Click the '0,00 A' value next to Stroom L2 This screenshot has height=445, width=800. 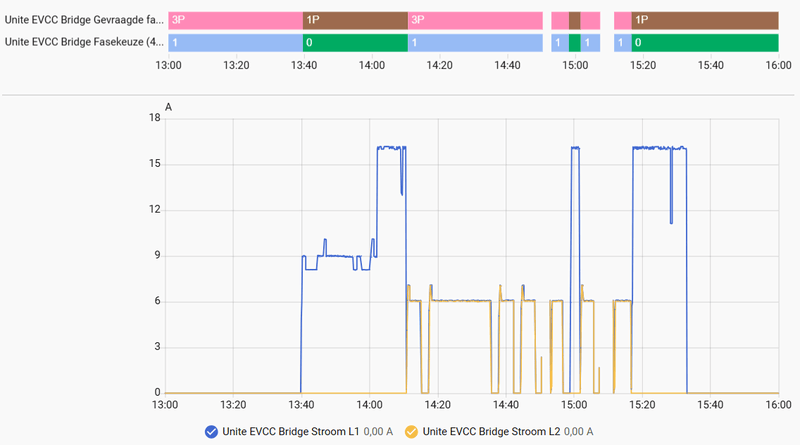pos(579,432)
